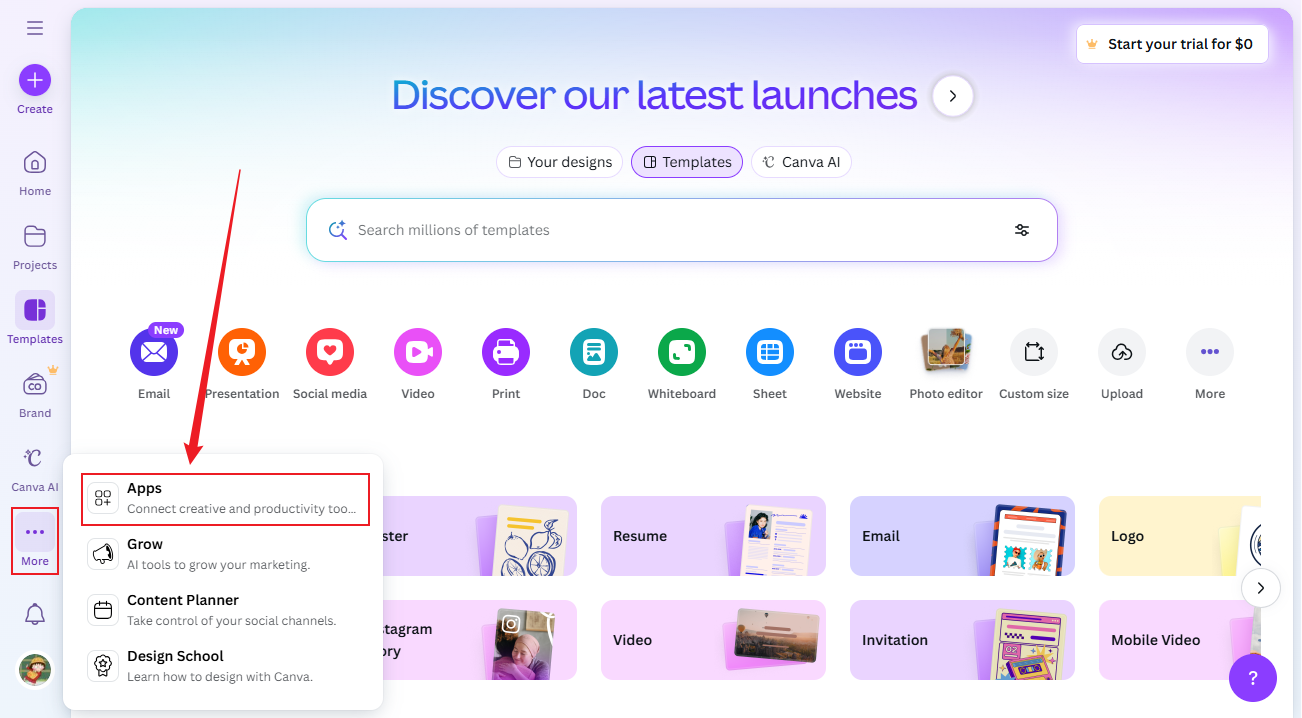Click Start your trial for $0
Viewport: 1302px width, 718px height.
(1171, 44)
